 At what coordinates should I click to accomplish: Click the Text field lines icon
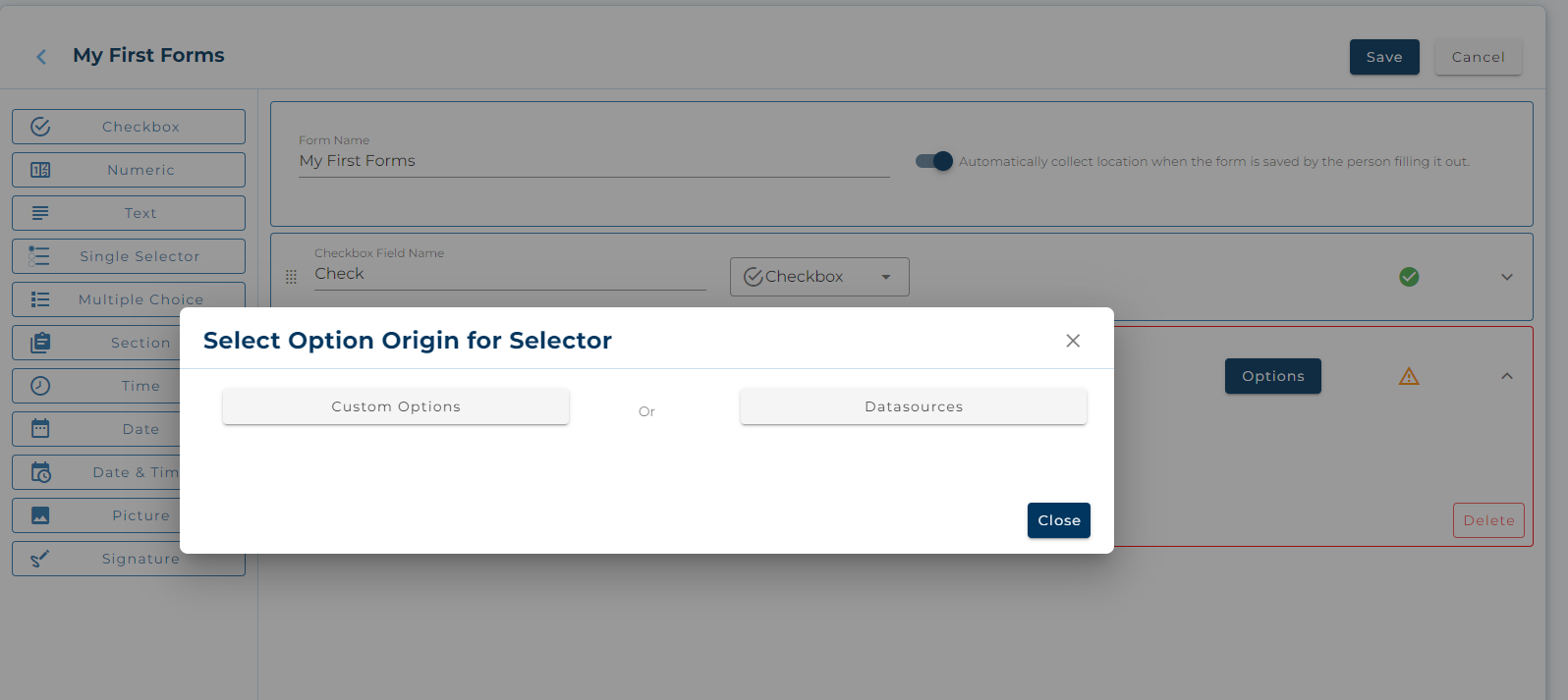point(40,213)
